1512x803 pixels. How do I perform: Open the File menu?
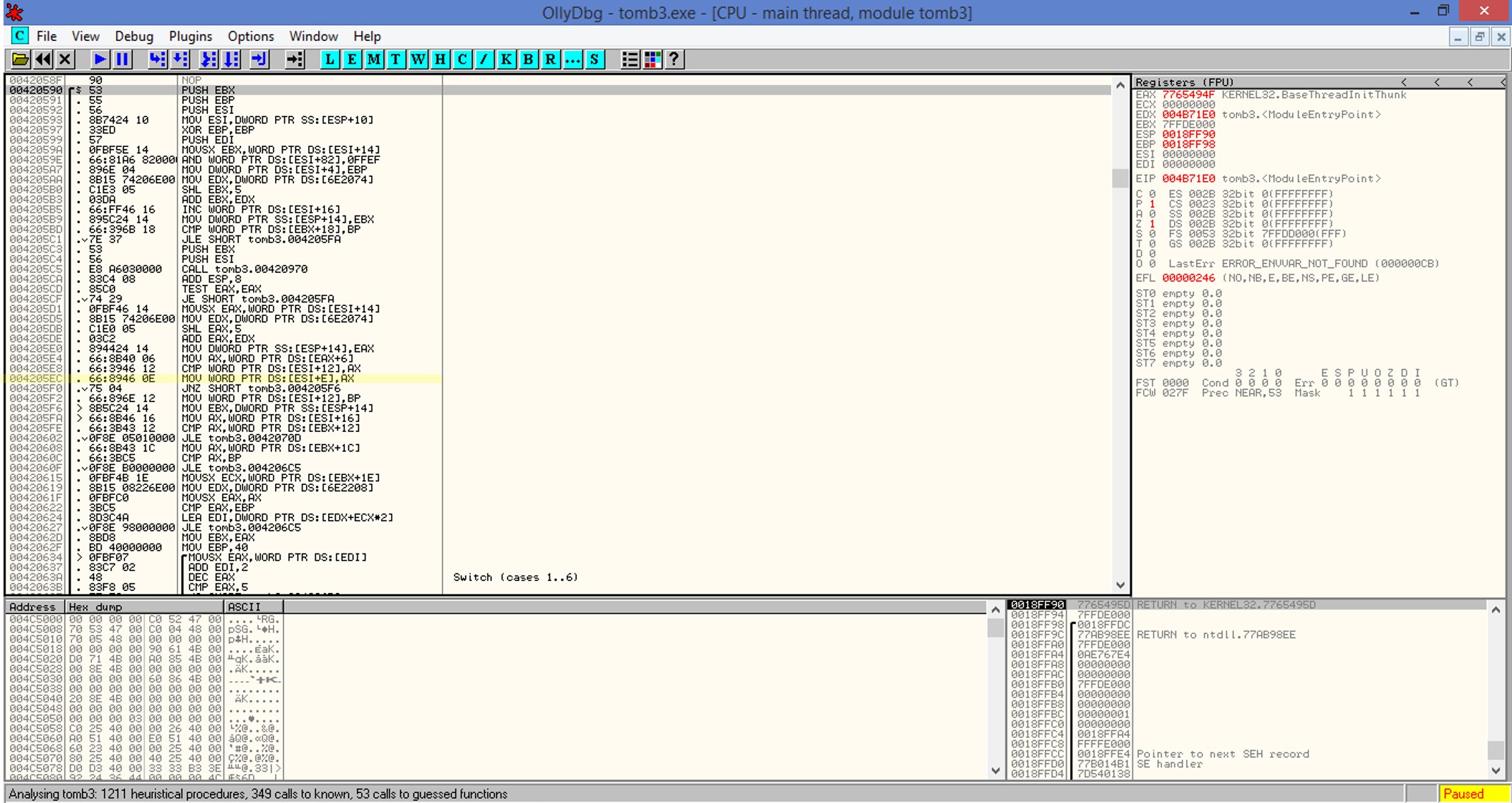pos(47,36)
